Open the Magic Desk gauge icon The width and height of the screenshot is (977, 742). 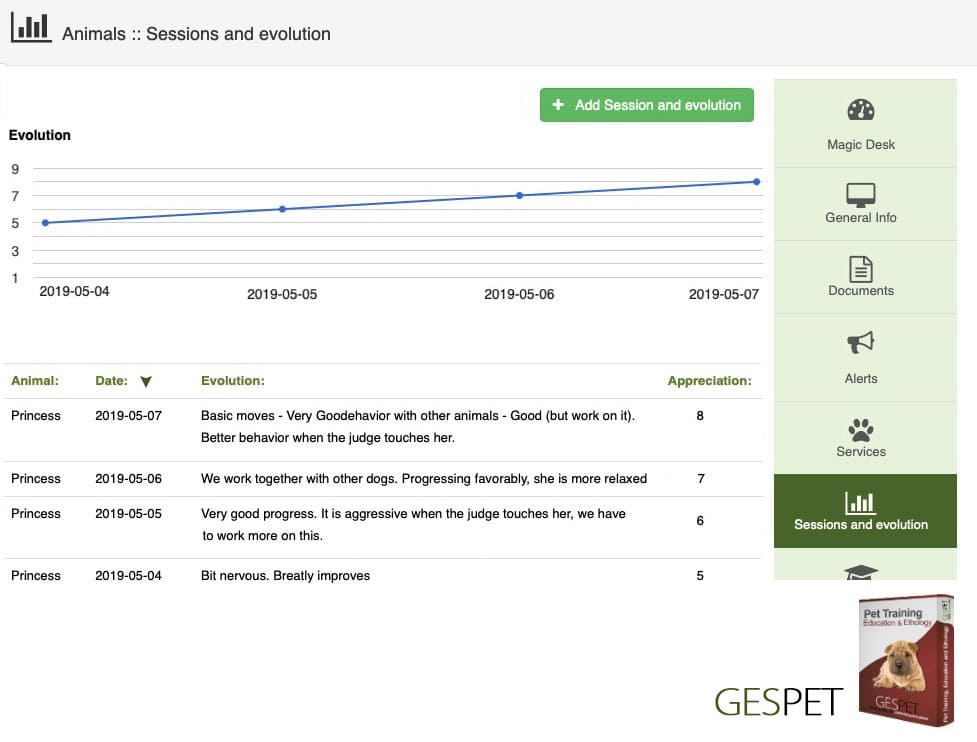(x=860, y=110)
